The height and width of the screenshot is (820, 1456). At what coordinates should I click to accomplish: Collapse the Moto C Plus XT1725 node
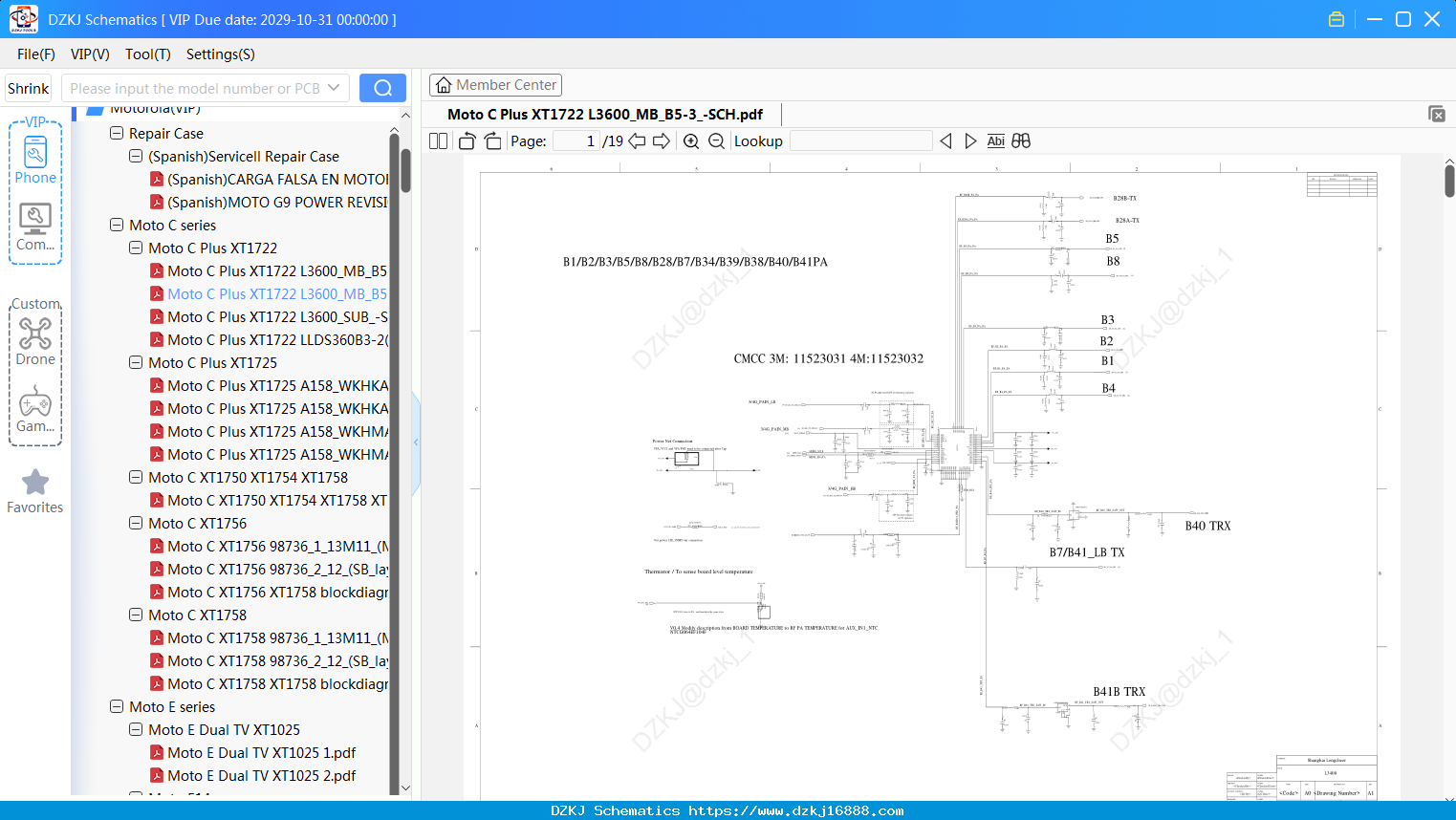(x=136, y=363)
